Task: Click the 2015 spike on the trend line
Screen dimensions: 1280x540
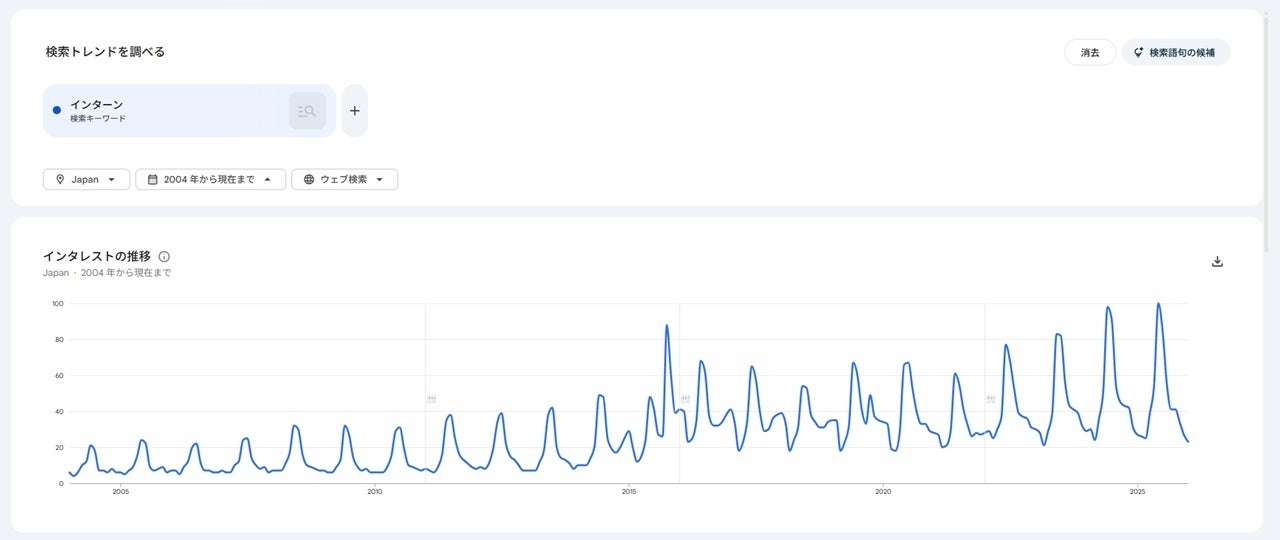Action: click(666, 325)
